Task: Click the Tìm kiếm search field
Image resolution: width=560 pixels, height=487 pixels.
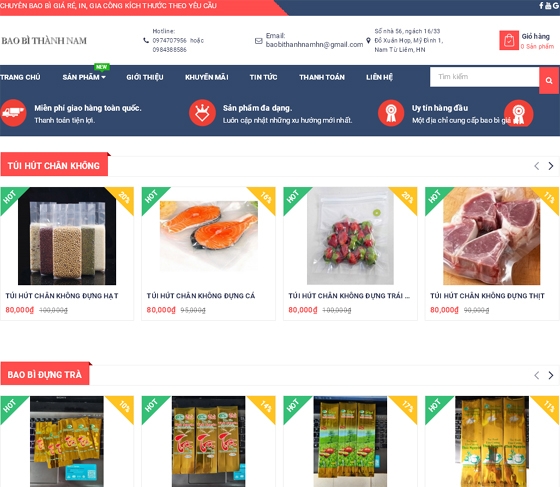Action: [x=485, y=77]
